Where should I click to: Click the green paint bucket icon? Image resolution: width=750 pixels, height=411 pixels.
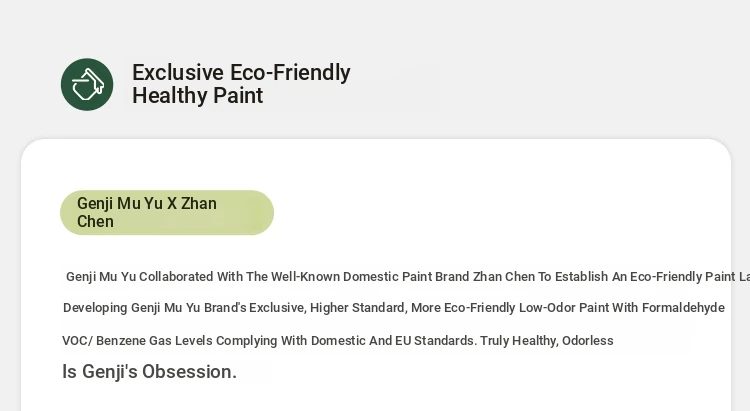point(87,84)
